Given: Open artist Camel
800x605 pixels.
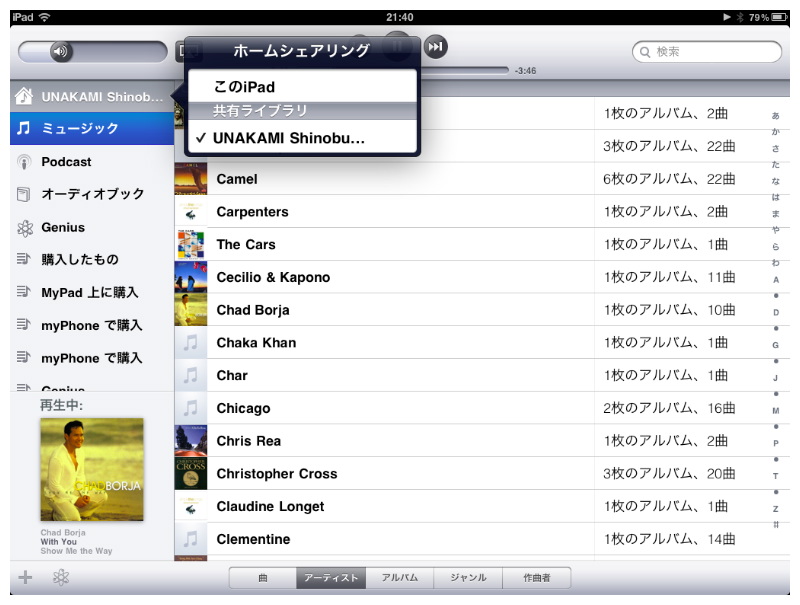Looking at the screenshot, I should click(x=482, y=179).
